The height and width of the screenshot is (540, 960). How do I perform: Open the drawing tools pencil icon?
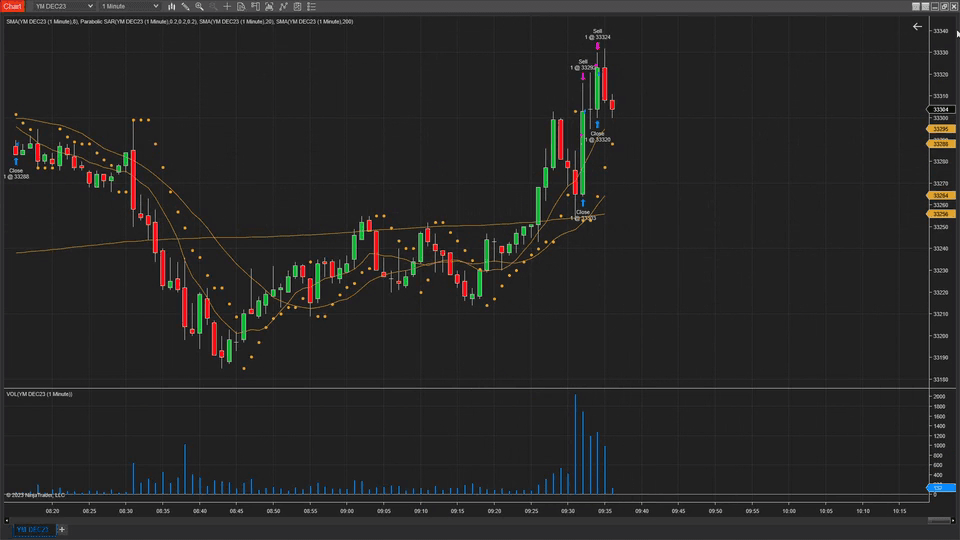click(x=186, y=6)
